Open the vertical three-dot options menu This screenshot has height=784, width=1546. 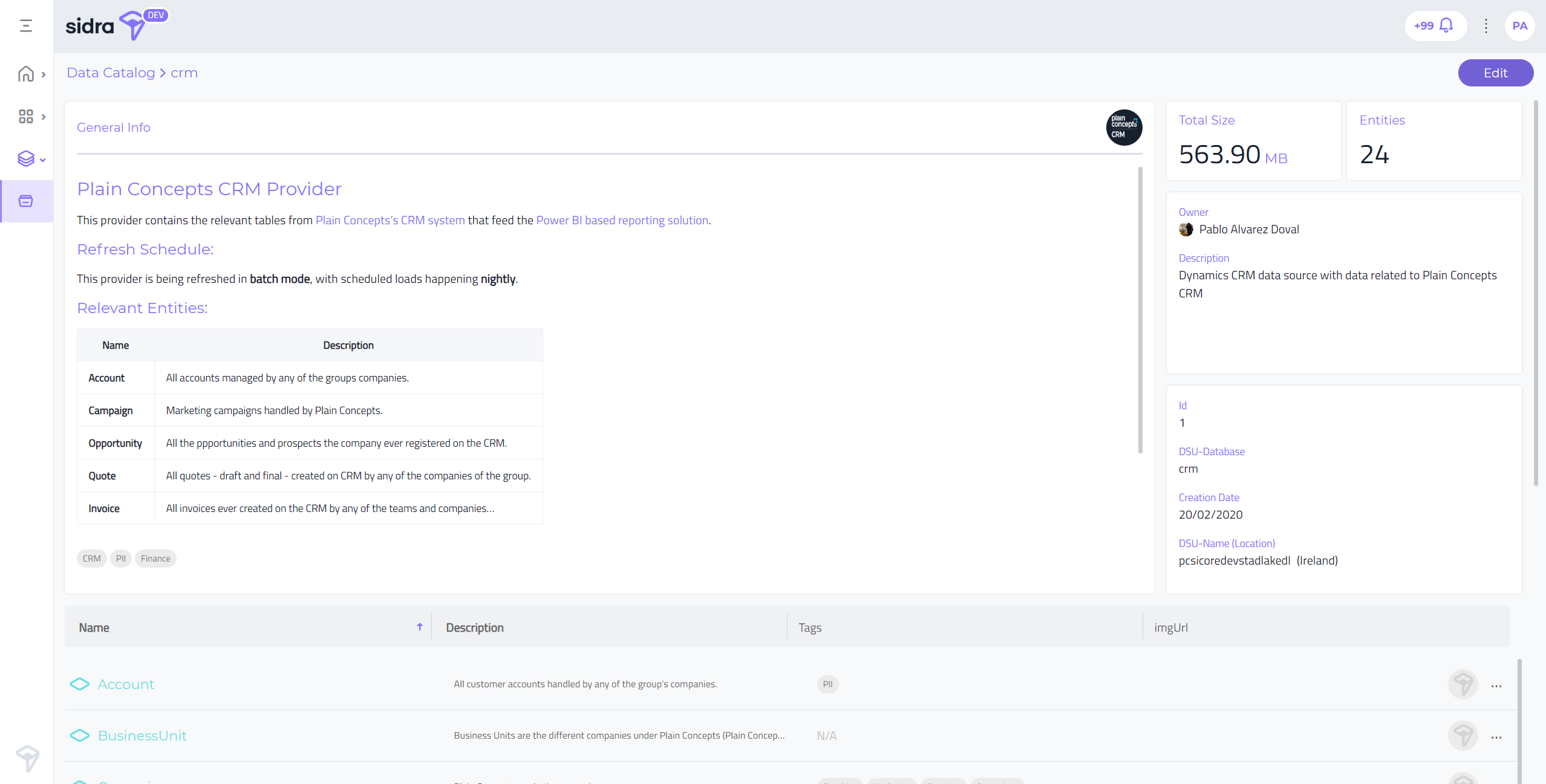point(1486,26)
